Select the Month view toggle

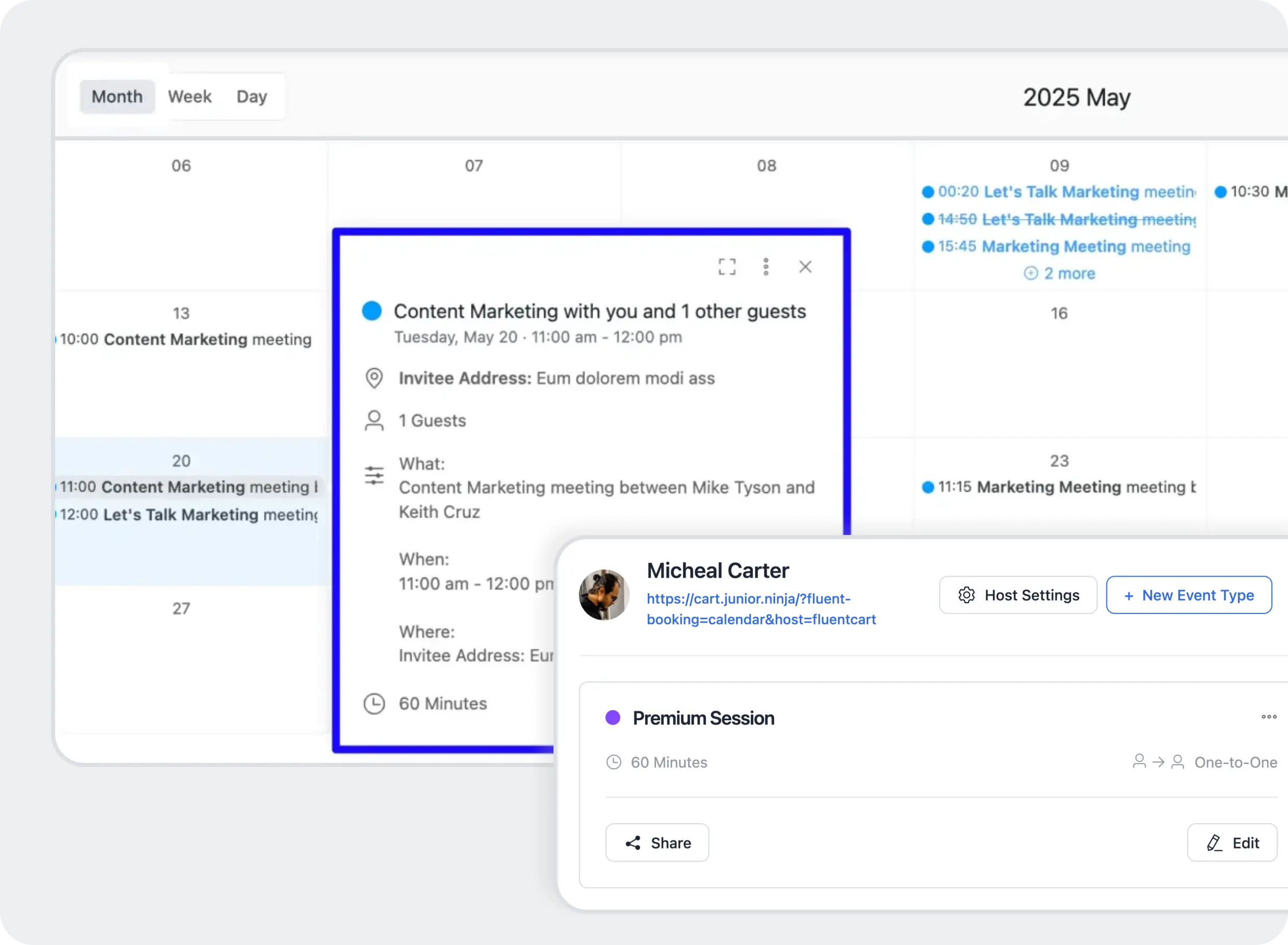coord(117,96)
